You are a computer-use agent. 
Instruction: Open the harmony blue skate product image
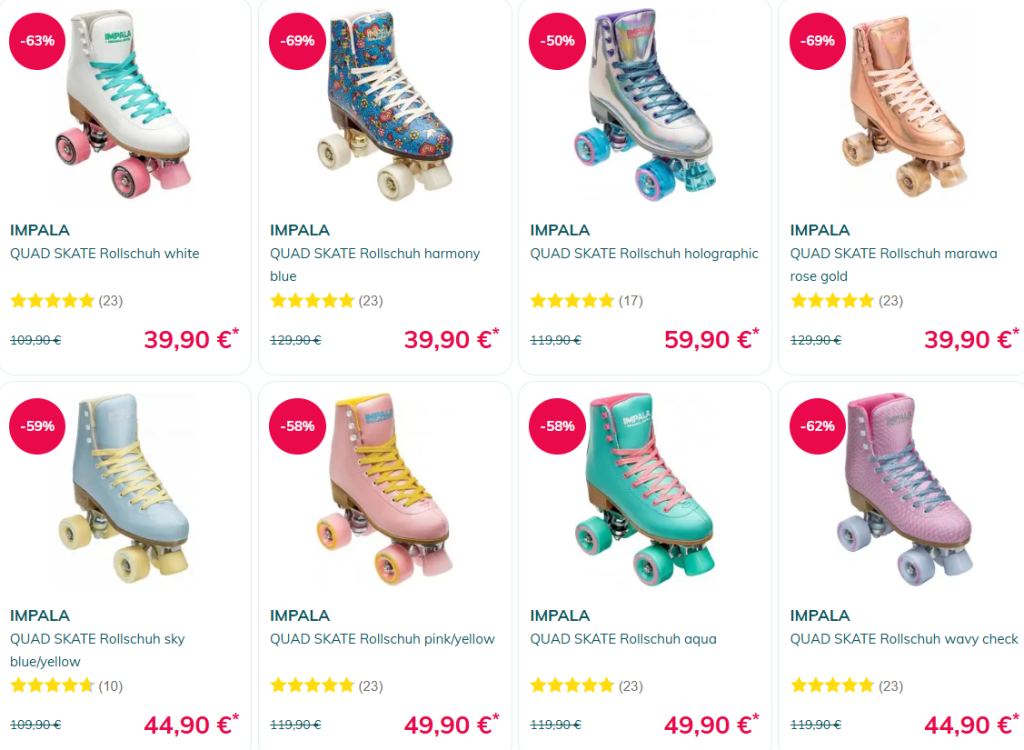tap(388, 105)
